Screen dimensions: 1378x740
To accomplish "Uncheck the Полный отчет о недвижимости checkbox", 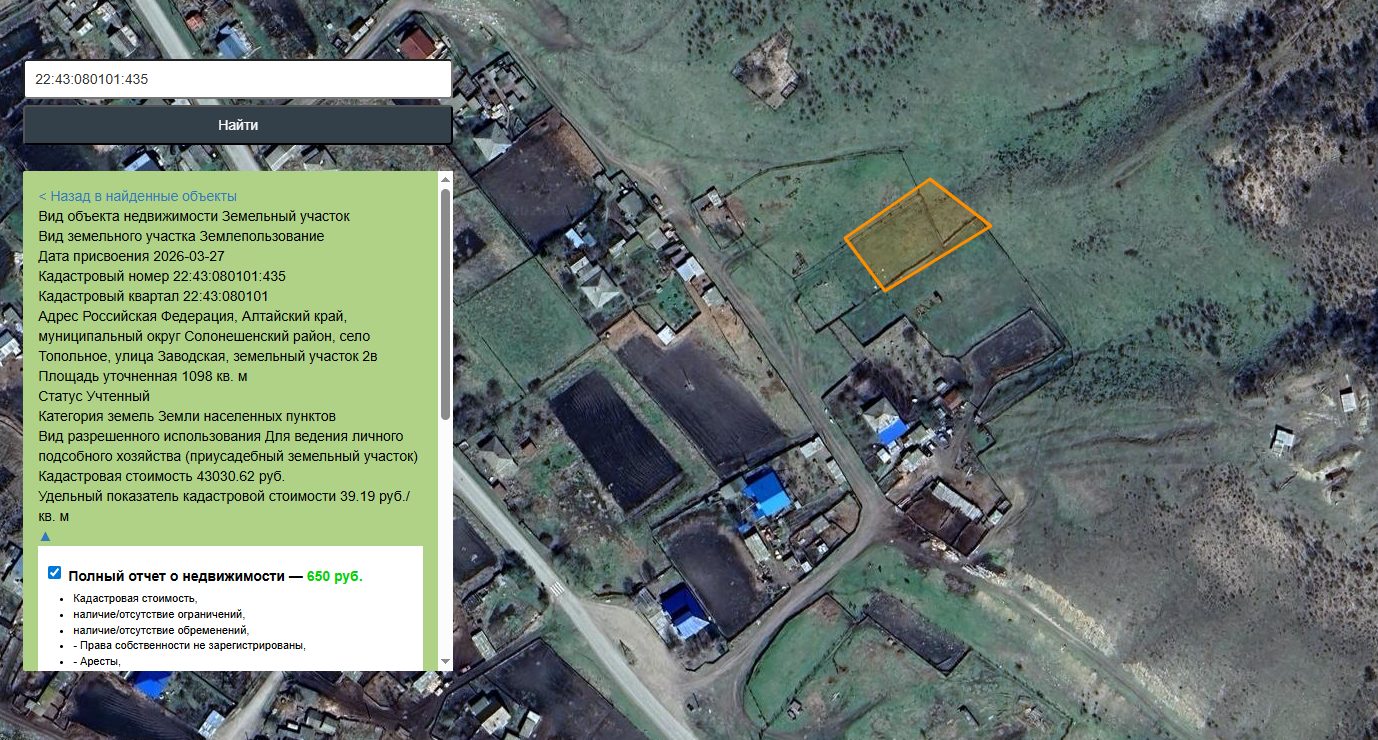I will [55, 574].
